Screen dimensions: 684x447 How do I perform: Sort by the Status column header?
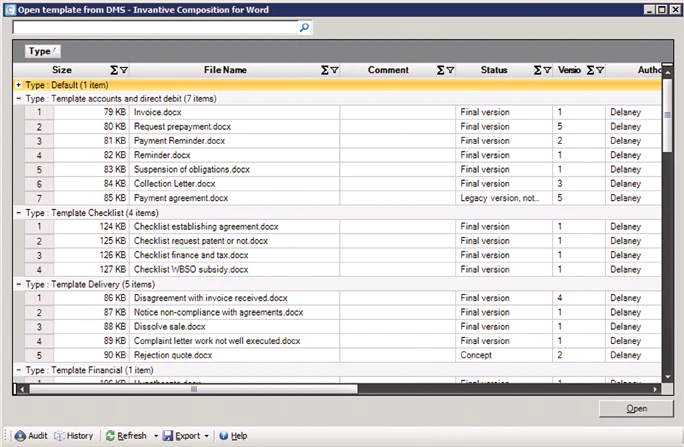point(494,70)
